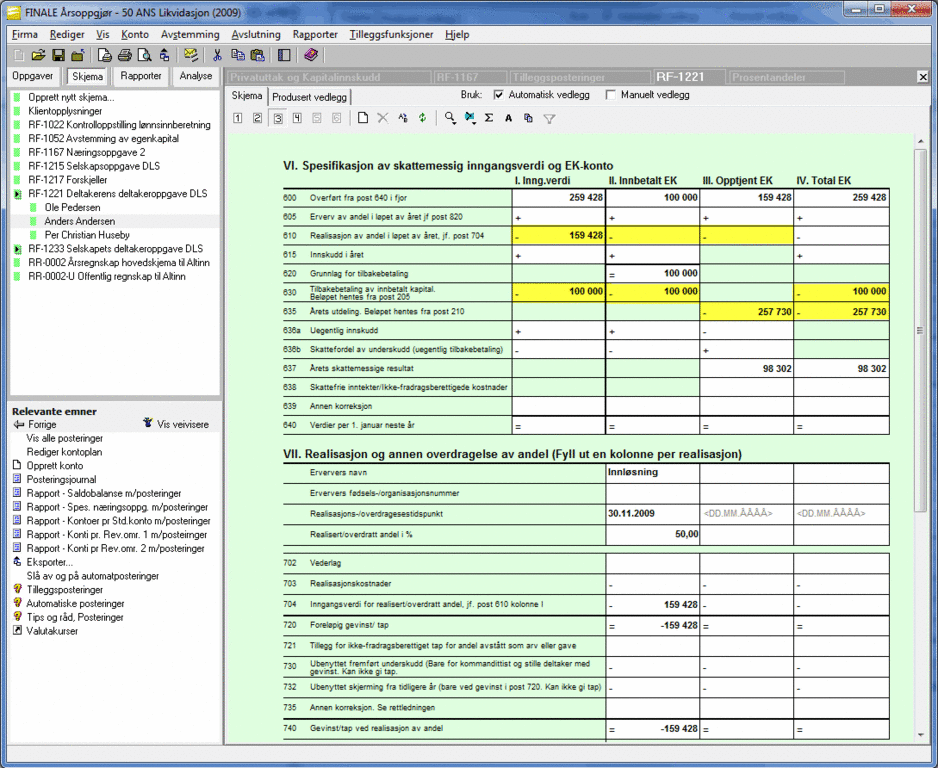Click the form scroll down arrow

pos(920,735)
